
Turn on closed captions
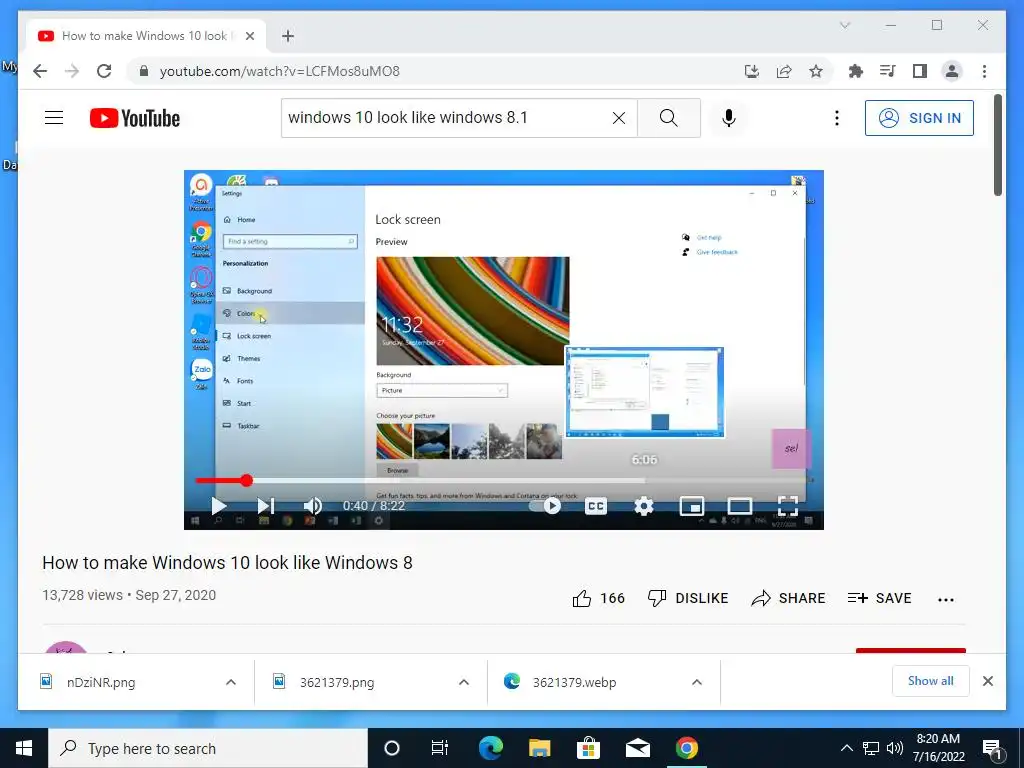click(596, 506)
